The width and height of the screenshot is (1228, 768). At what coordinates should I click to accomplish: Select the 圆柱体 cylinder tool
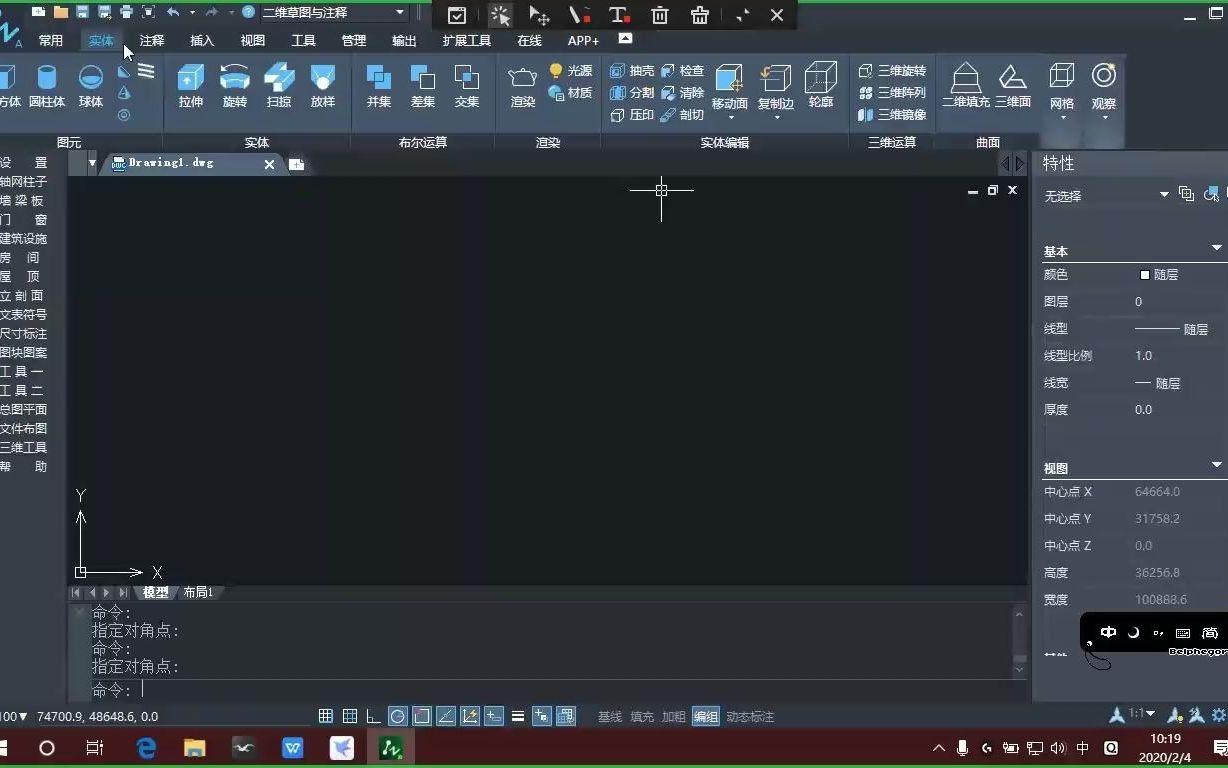point(47,85)
